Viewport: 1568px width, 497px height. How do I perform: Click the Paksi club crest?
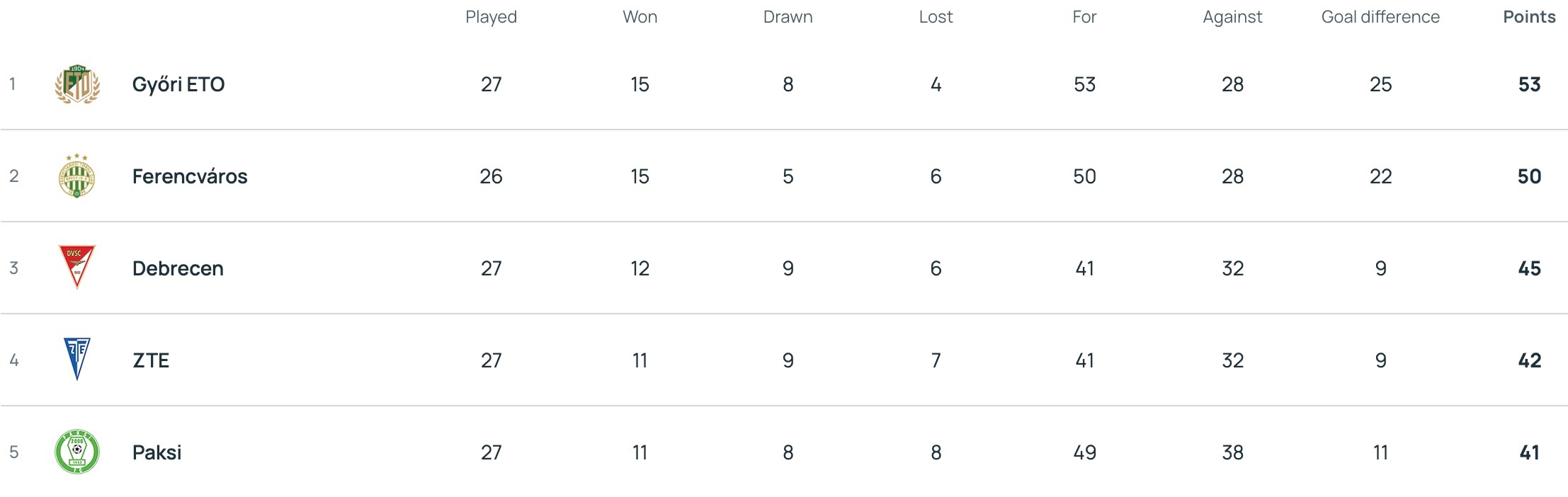[x=77, y=452]
